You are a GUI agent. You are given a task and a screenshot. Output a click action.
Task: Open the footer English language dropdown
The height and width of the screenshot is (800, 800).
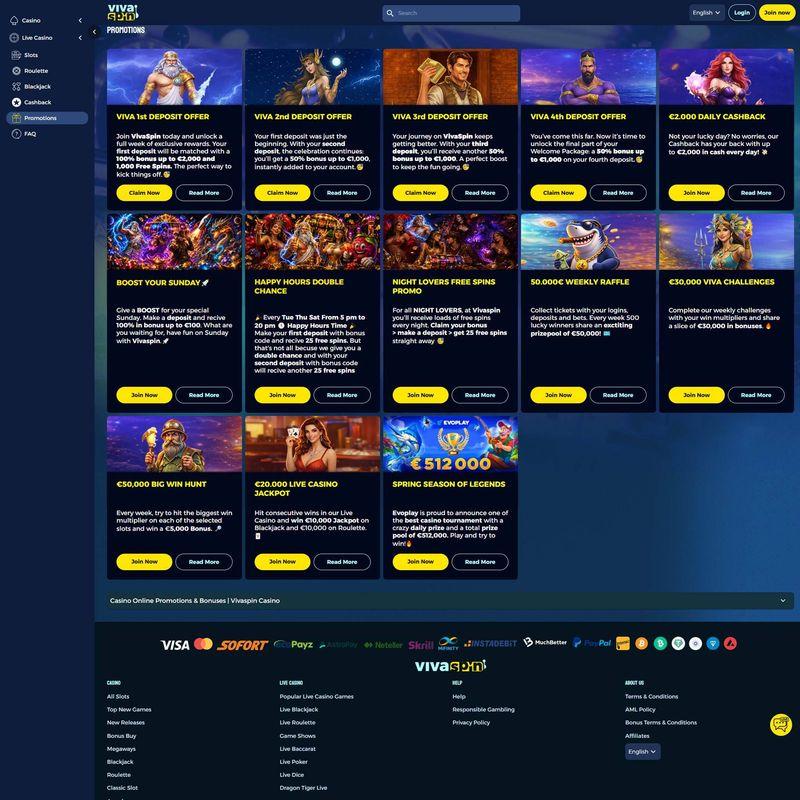(x=642, y=752)
